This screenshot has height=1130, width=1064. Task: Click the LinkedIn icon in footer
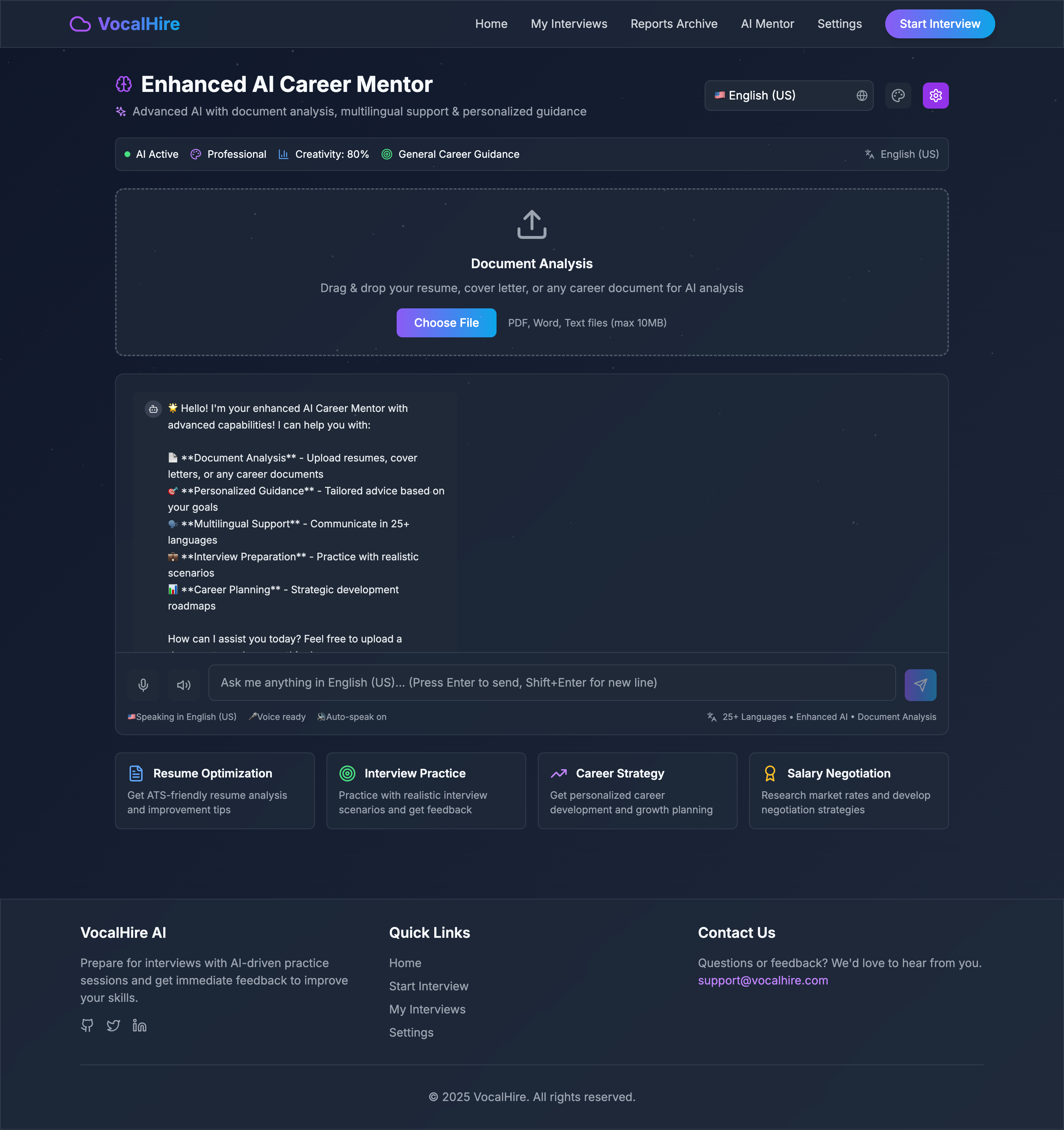click(139, 1025)
